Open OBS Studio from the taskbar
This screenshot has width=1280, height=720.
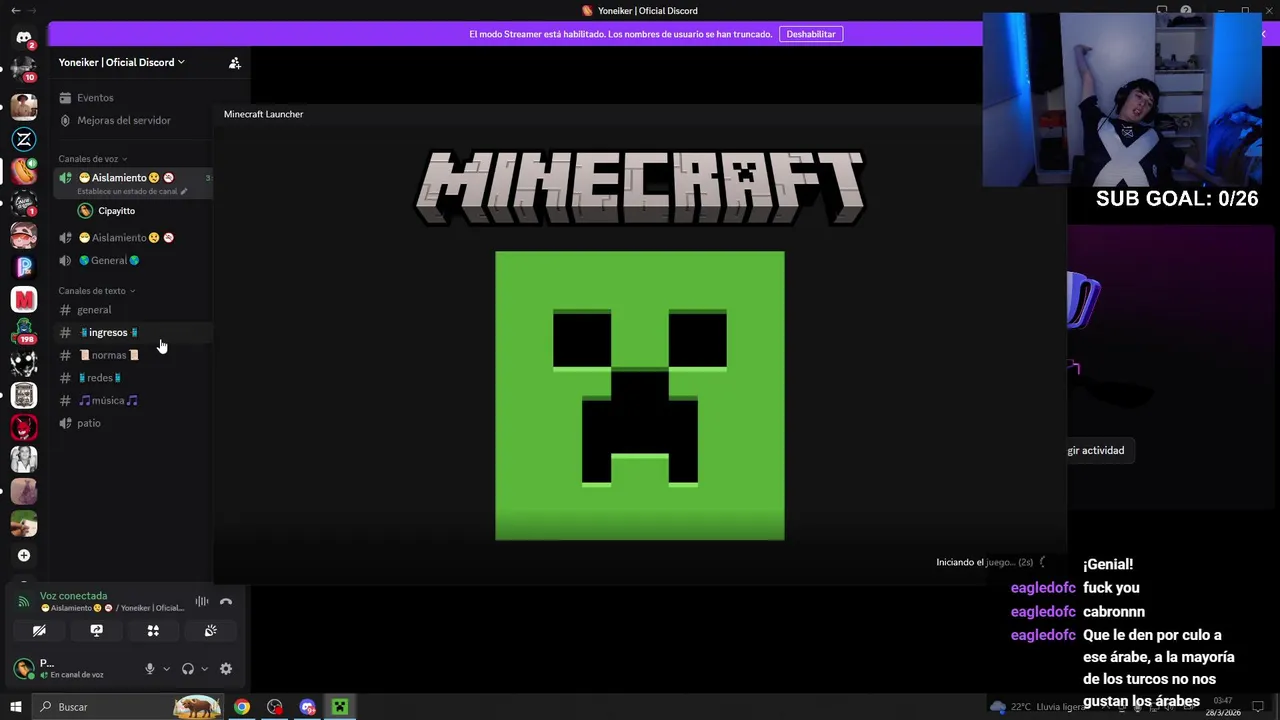coord(275,707)
